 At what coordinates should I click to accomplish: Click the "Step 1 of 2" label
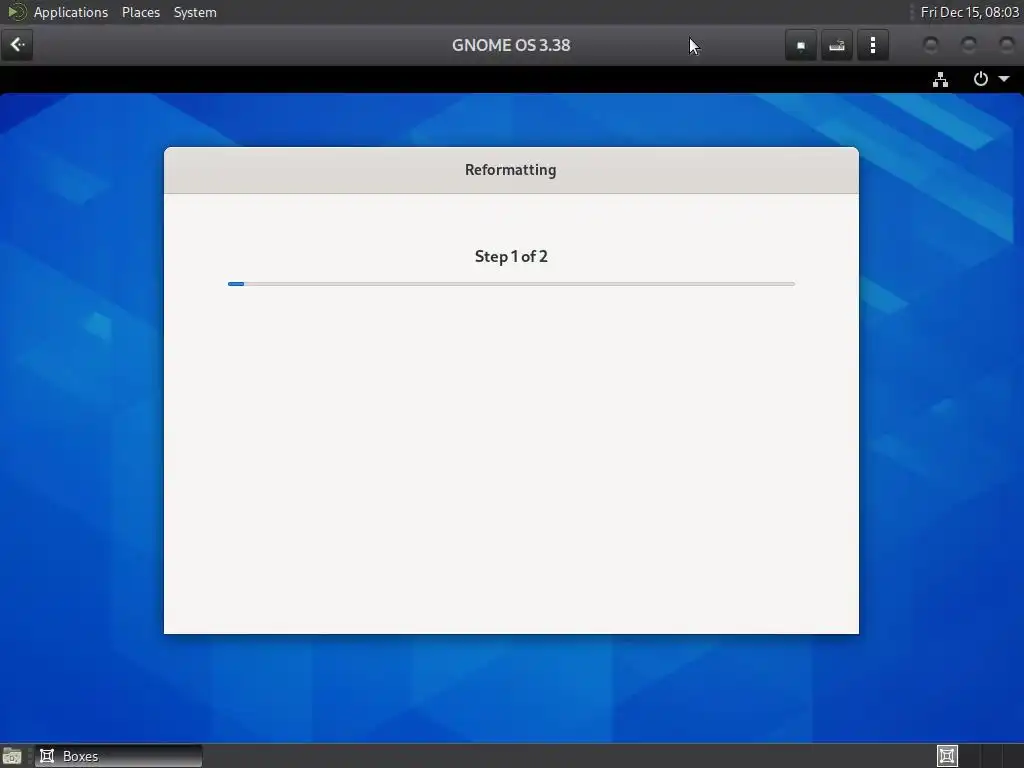pyautogui.click(x=511, y=257)
